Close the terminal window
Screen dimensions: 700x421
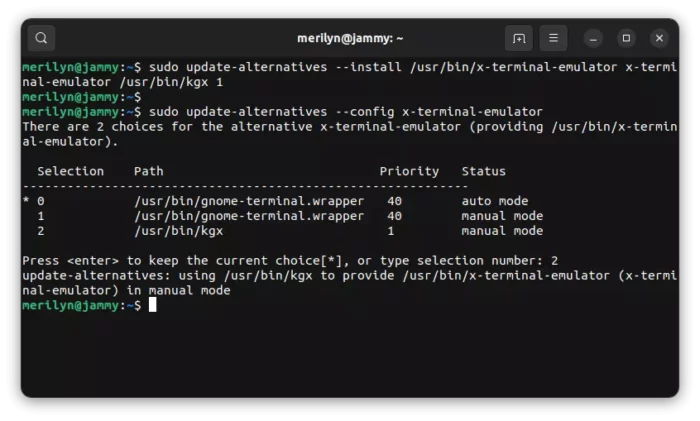659,38
